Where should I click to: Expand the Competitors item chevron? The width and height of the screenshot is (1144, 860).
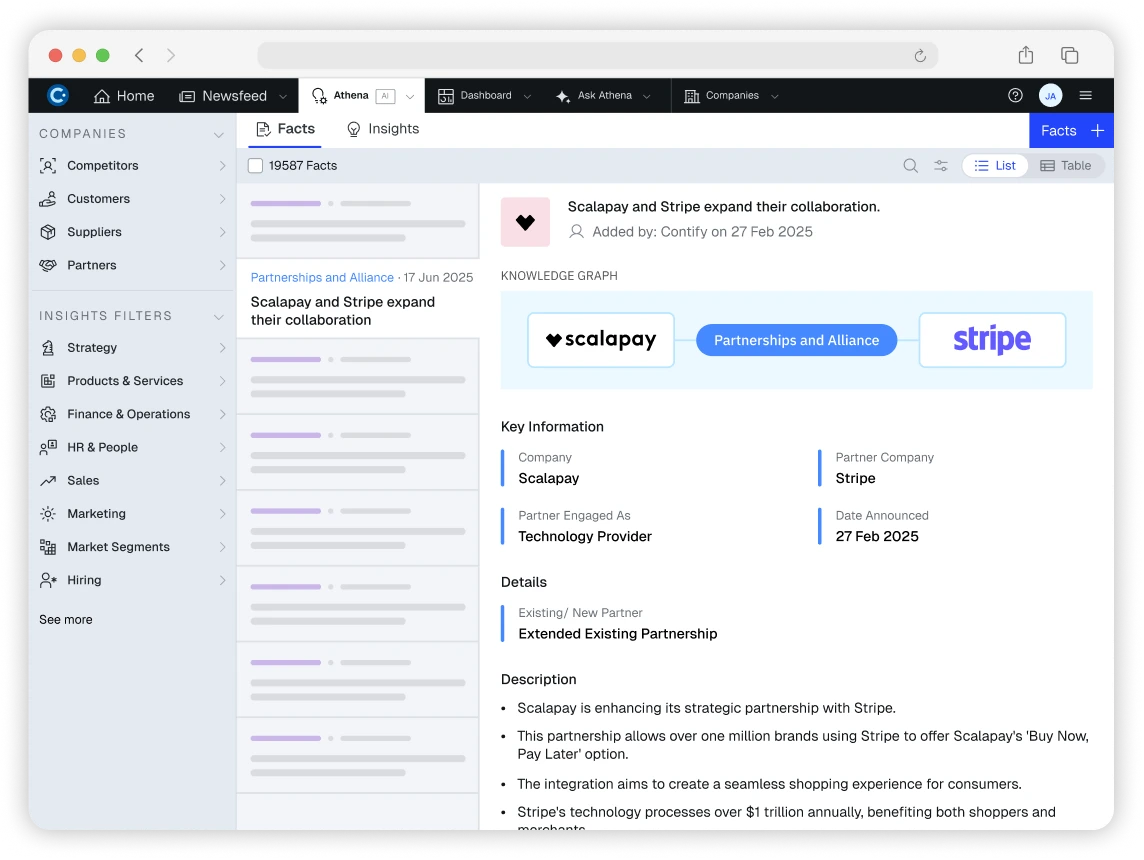coord(222,166)
